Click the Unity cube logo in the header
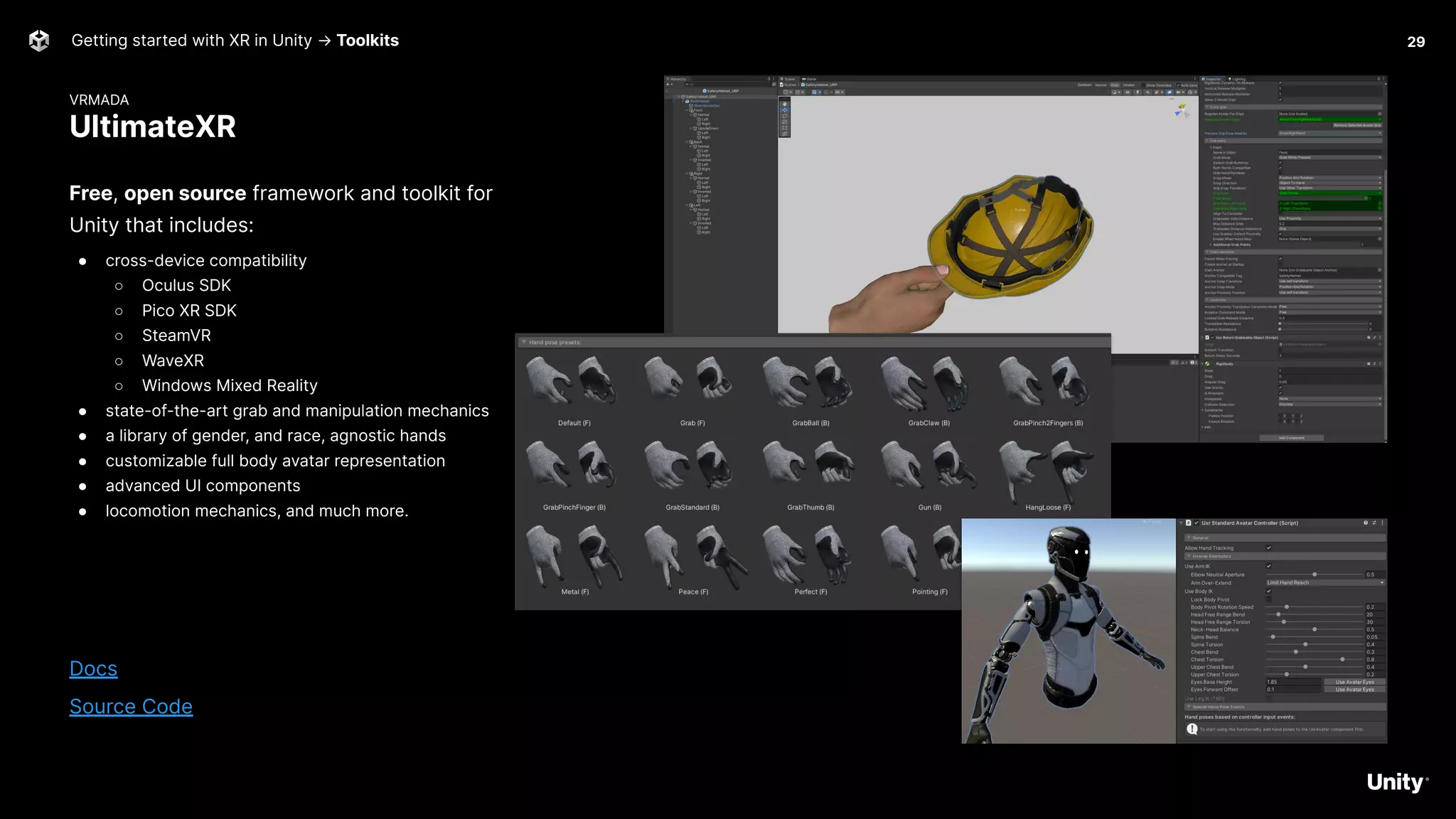The height and width of the screenshot is (819, 1456). [x=39, y=41]
